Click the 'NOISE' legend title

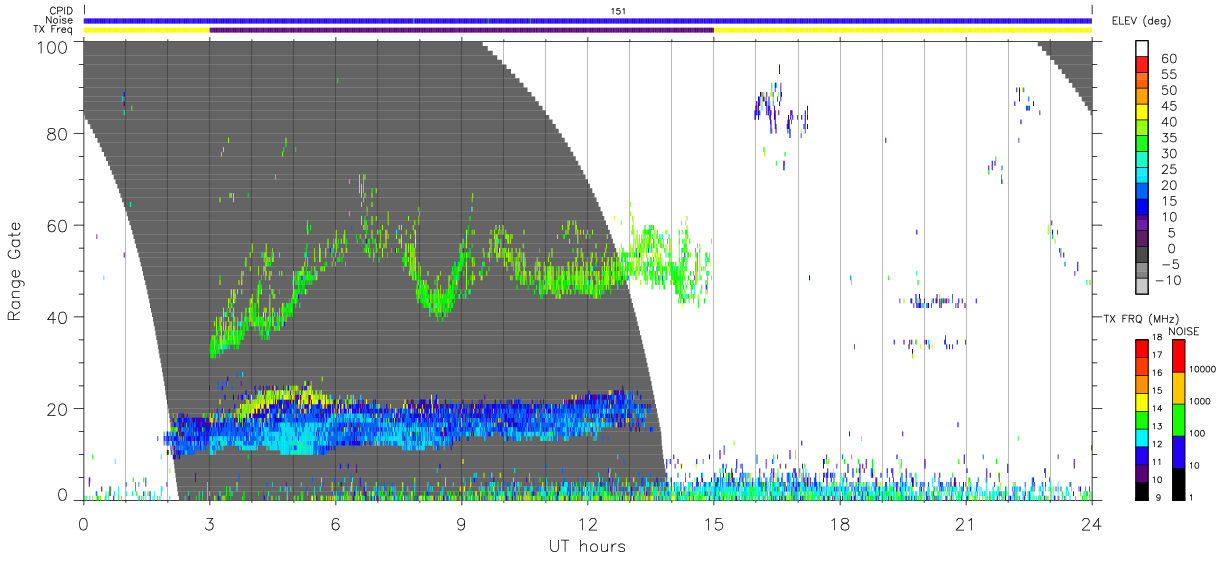[1183, 331]
